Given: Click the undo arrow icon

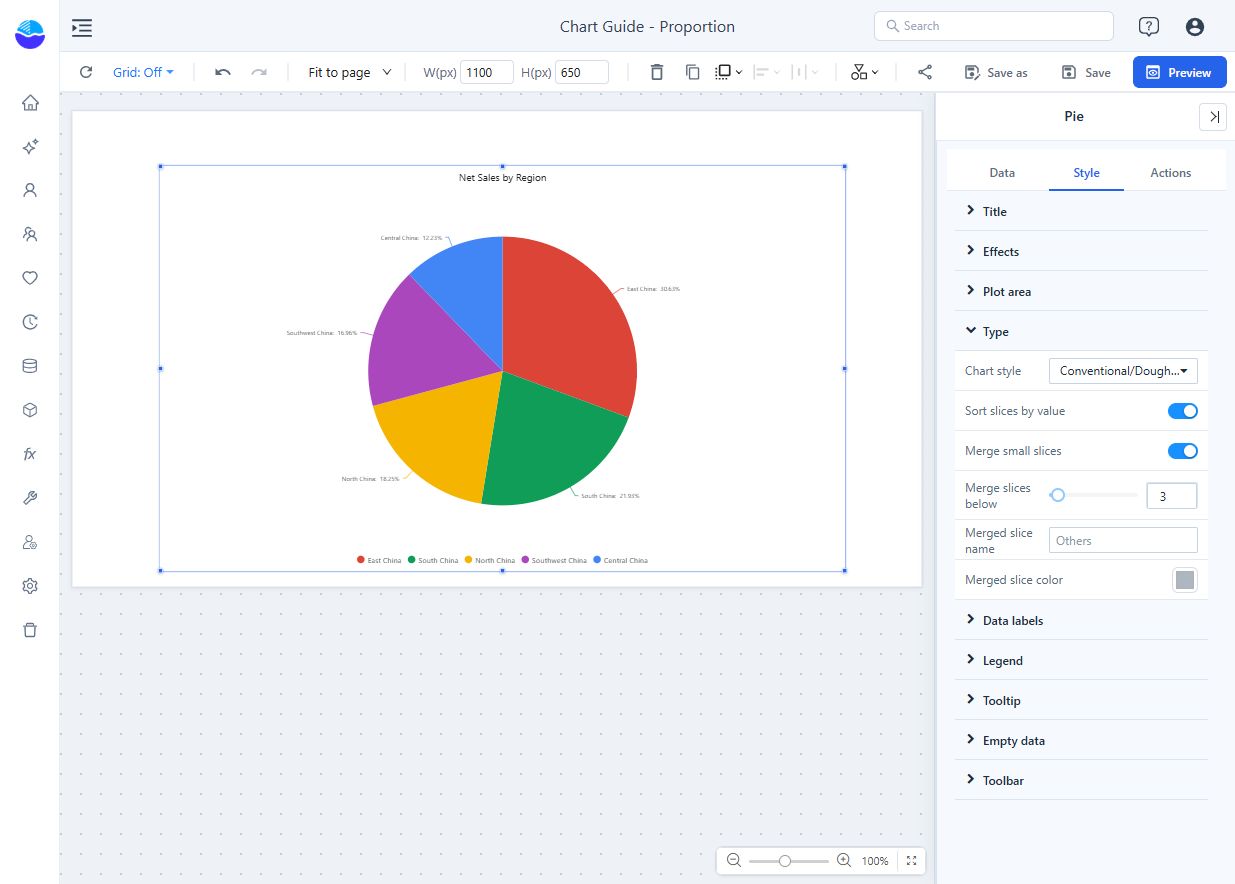Looking at the screenshot, I should (x=223, y=72).
